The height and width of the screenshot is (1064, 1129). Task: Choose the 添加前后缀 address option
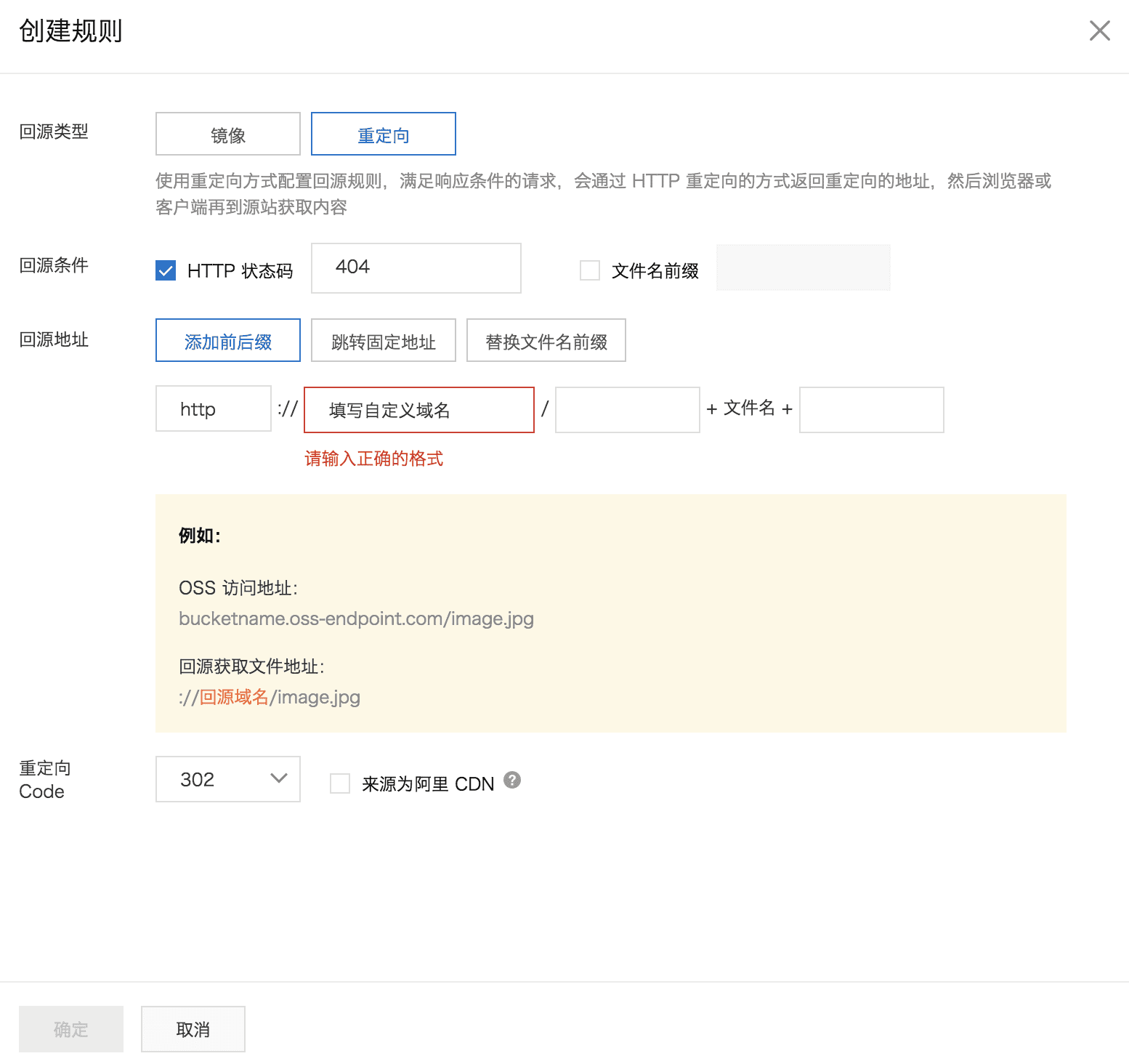[x=227, y=340]
